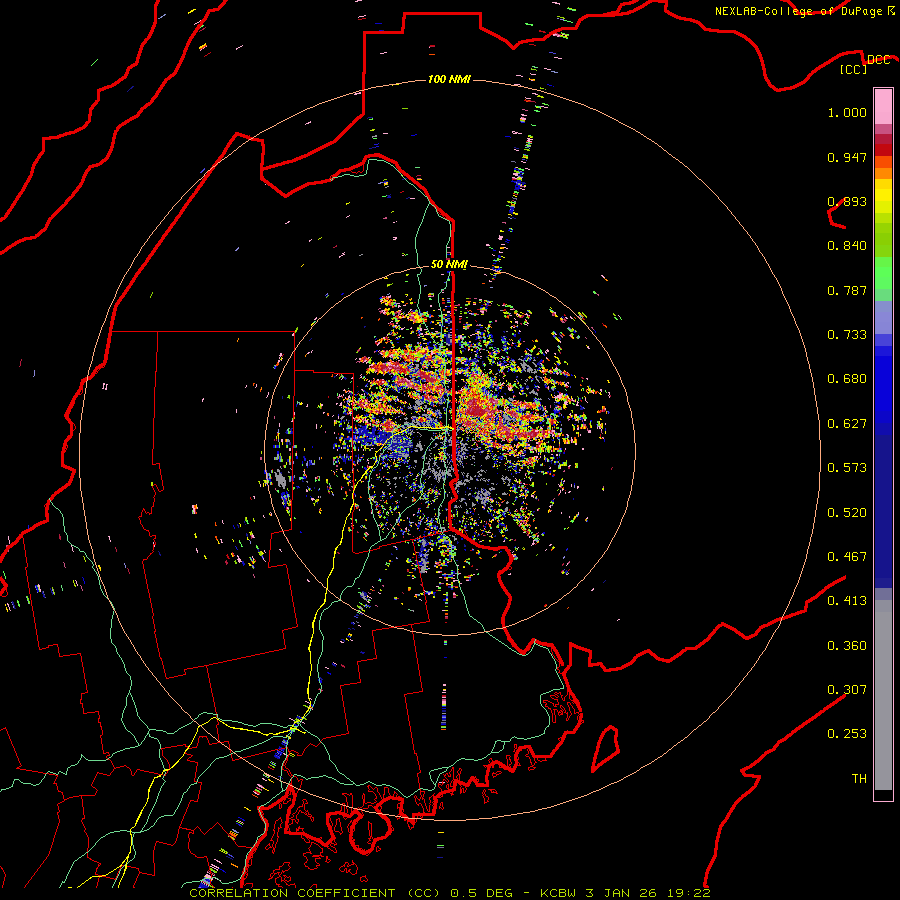Click the 0.947 scale value

847,157
